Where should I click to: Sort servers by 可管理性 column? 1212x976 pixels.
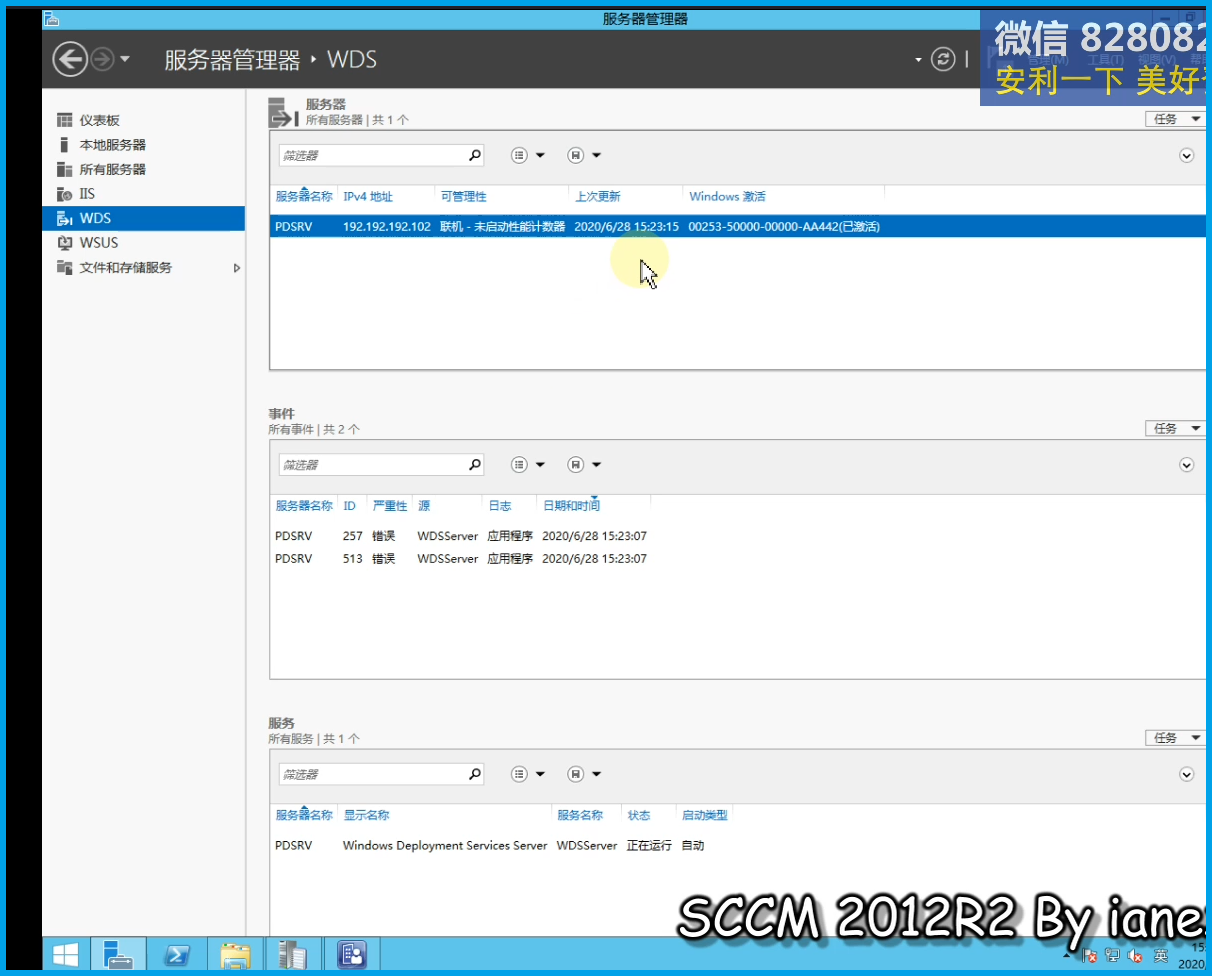(x=464, y=197)
